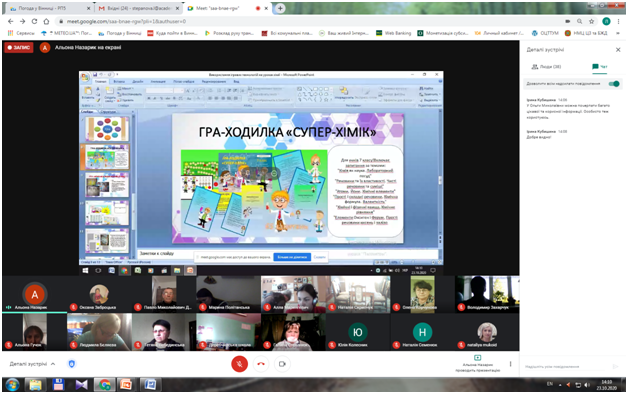Select the Наталія Семенюк participant tile
Screen dimensions: 628x394
[422, 332]
